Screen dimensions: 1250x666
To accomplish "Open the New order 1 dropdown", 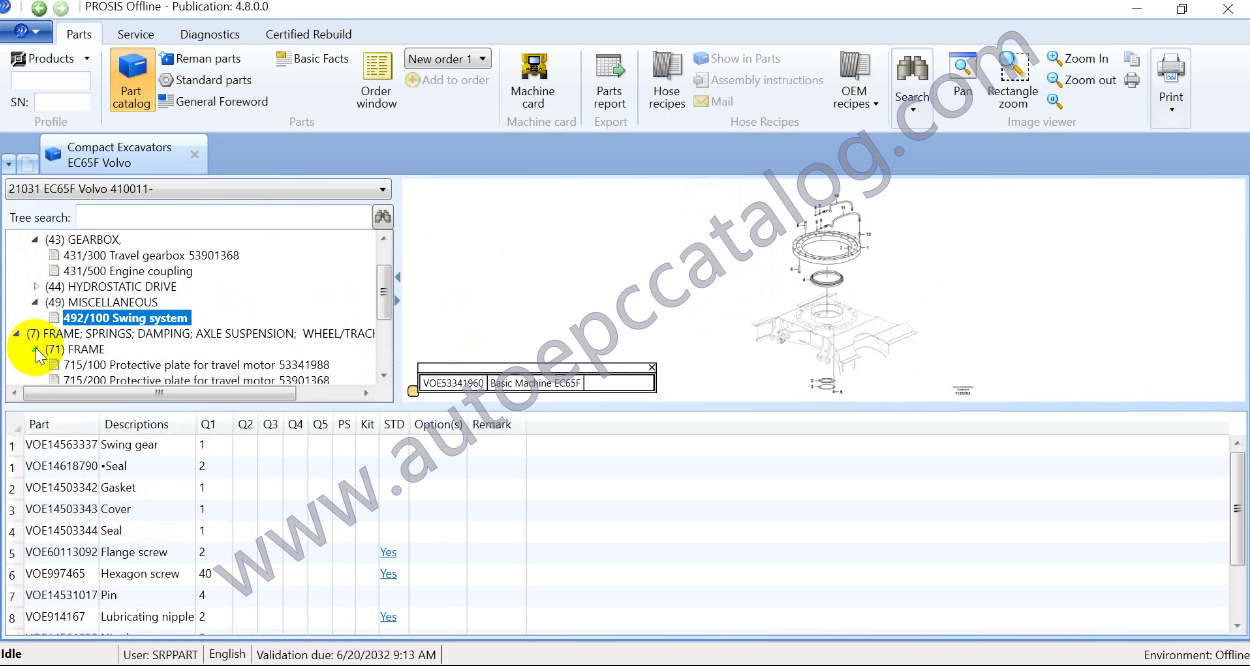I will coord(447,59).
